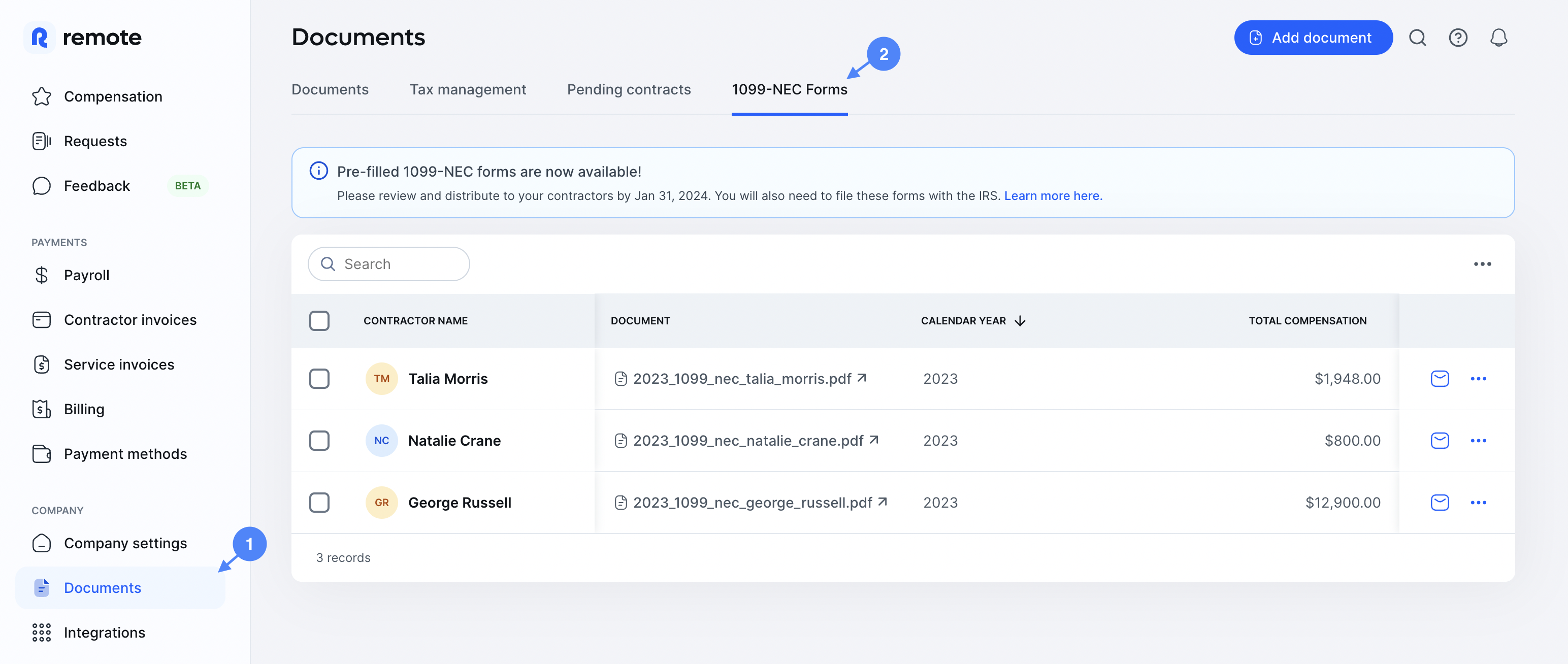Click the TM avatar for Talia Morris
Viewport: 1568px width, 664px height.
(x=382, y=379)
